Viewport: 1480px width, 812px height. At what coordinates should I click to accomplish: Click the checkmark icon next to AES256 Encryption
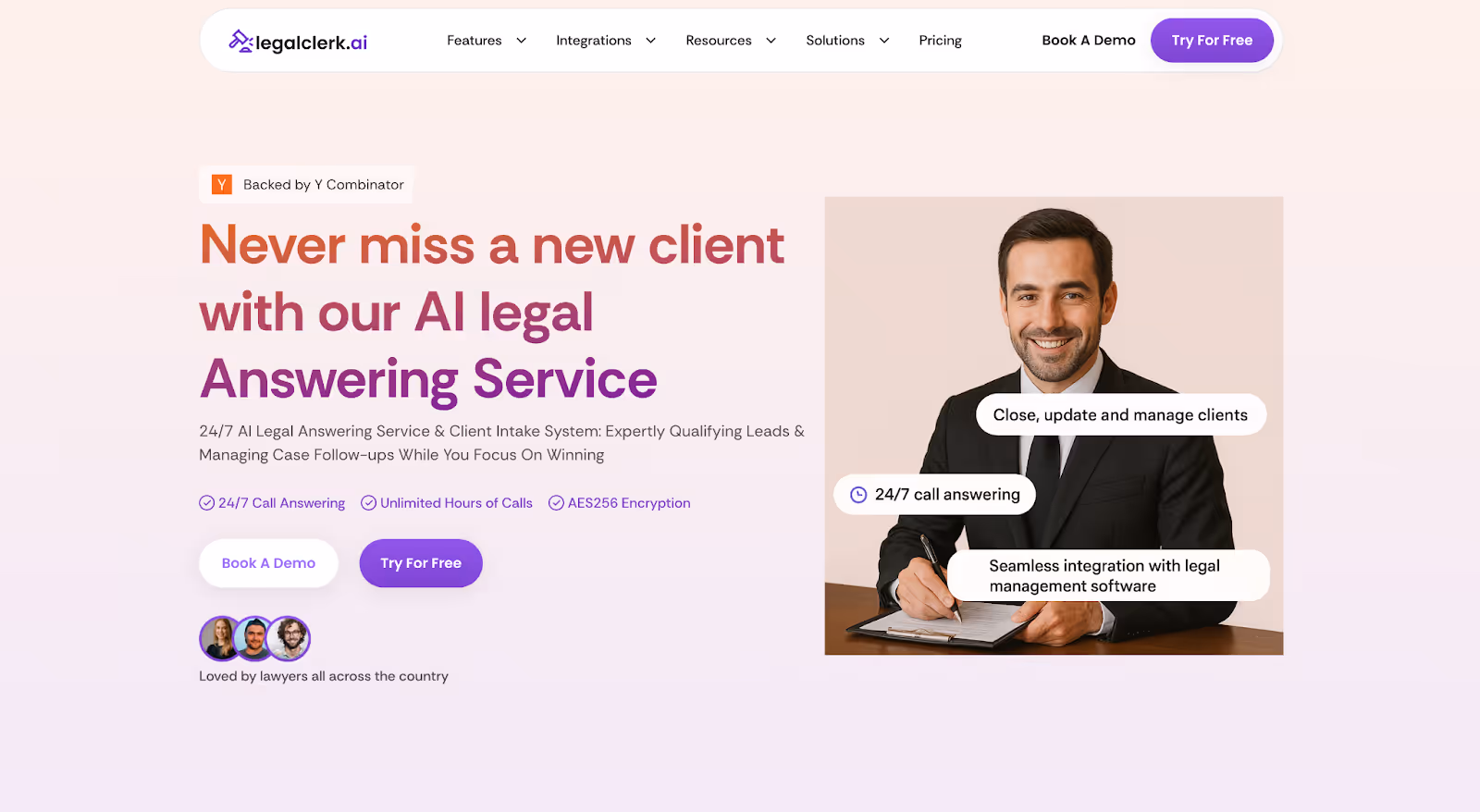tap(556, 503)
